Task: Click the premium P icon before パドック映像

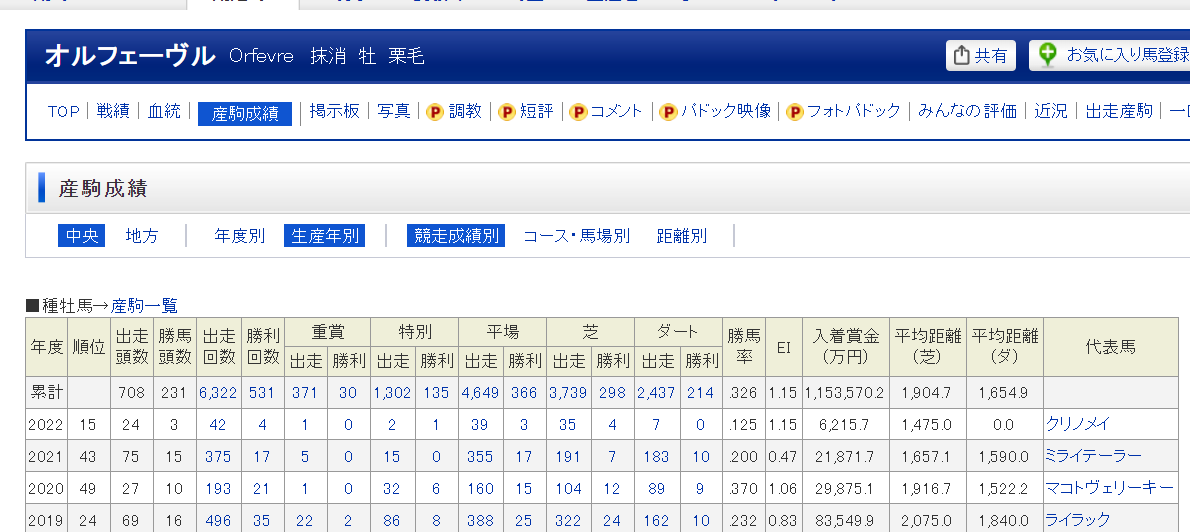Action: point(668,112)
